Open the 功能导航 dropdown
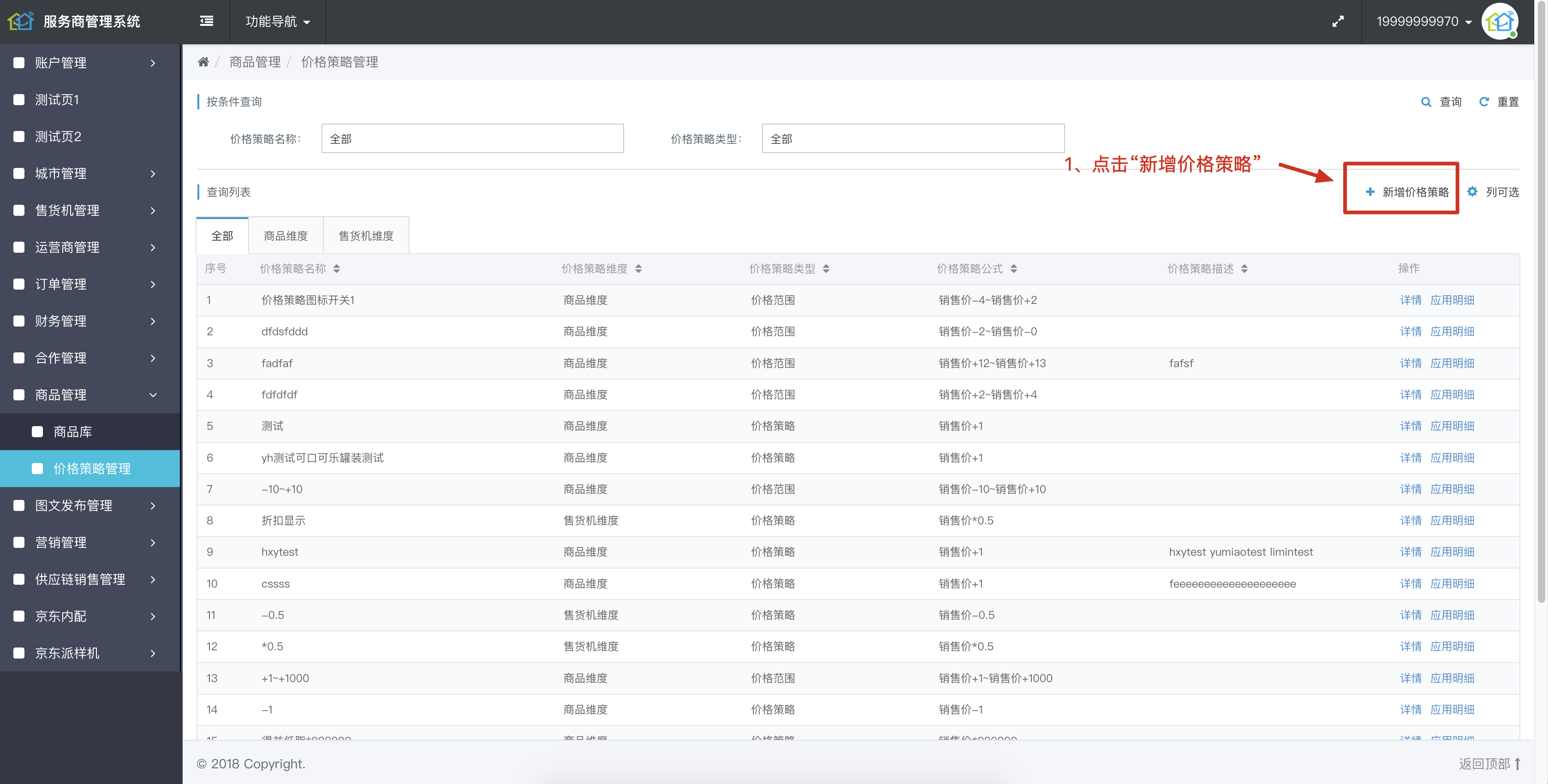1548x784 pixels. tap(278, 22)
